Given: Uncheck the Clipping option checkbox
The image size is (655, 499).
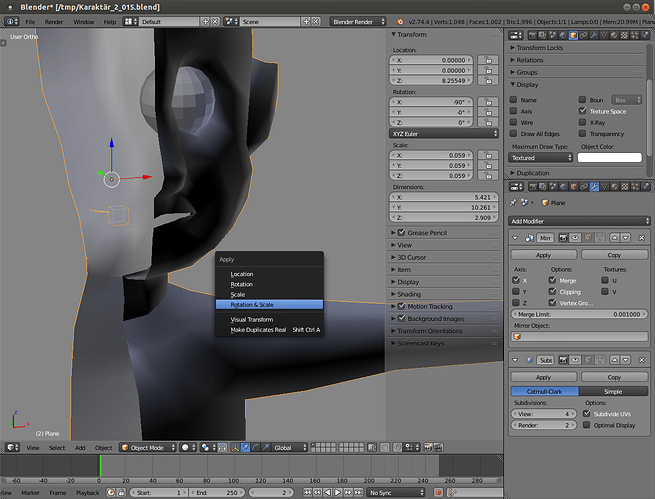Looking at the screenshot, I should click(552, 291).
